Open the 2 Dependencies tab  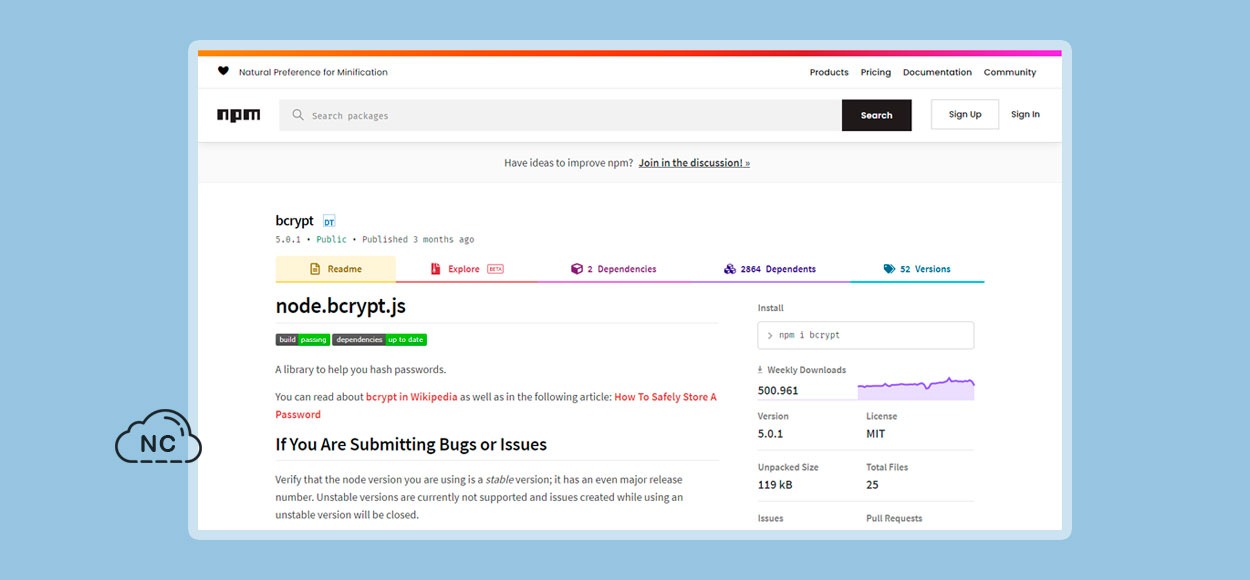pyautogui.click(x=614, y=269)
